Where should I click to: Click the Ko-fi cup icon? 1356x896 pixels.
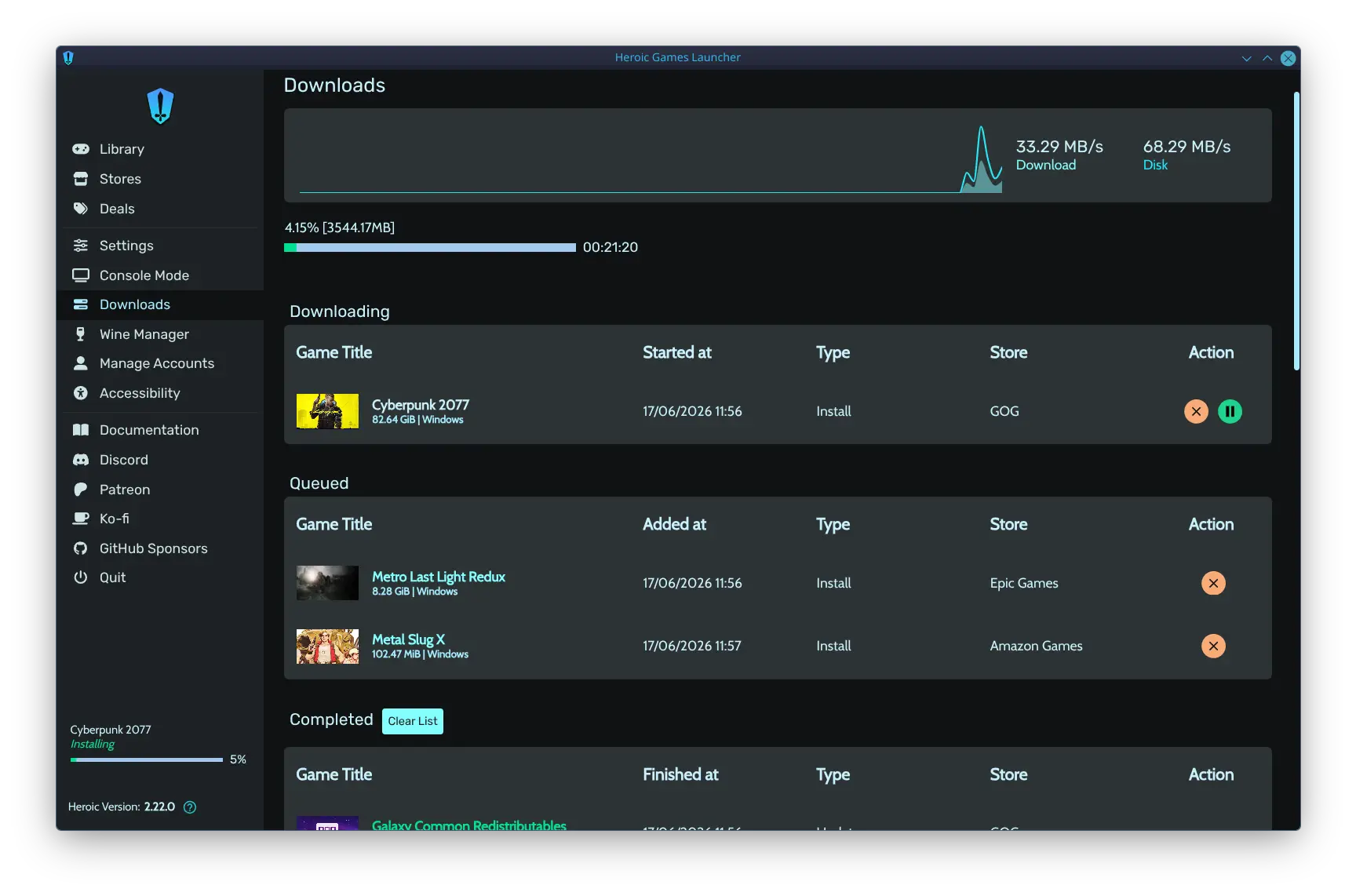coord(81,519)
